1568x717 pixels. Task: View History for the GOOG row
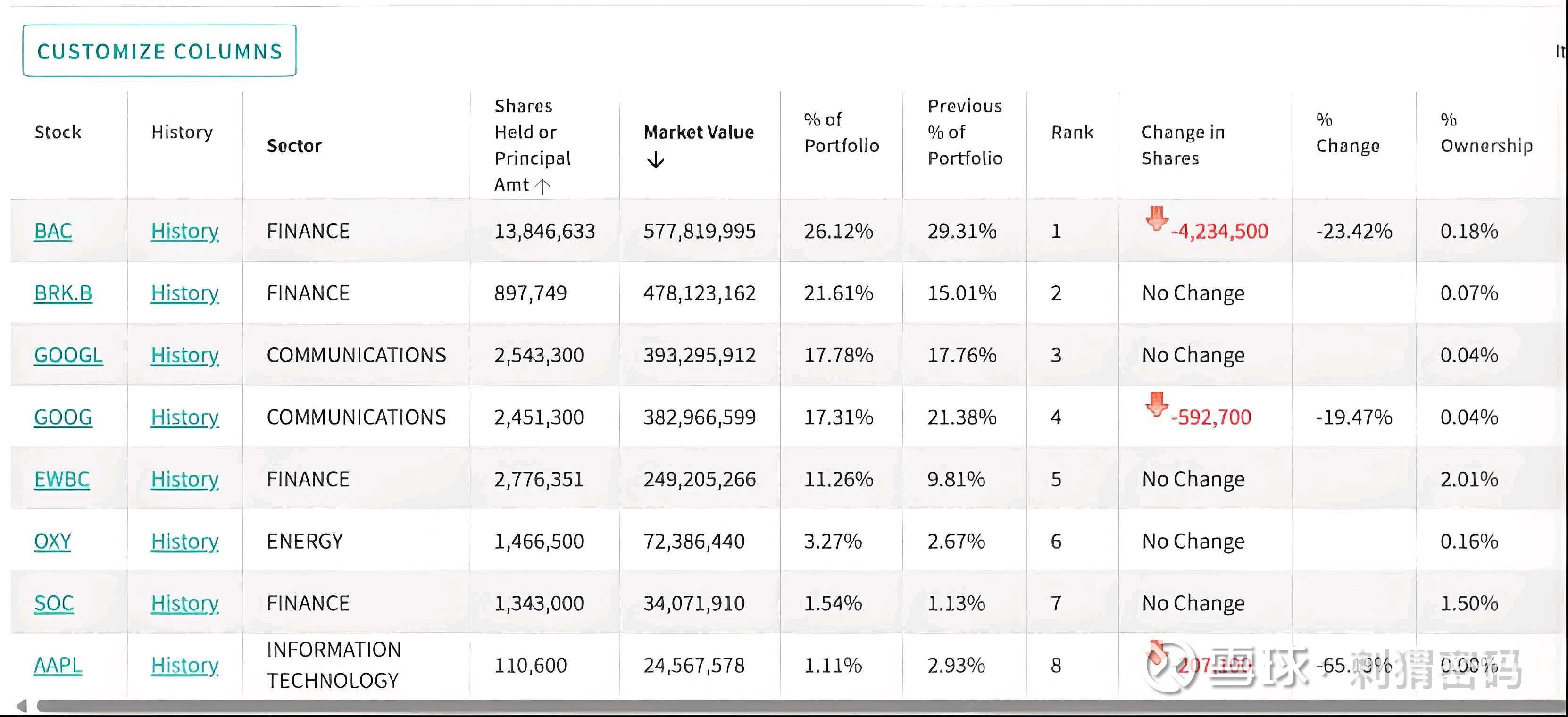pos(184,417)
